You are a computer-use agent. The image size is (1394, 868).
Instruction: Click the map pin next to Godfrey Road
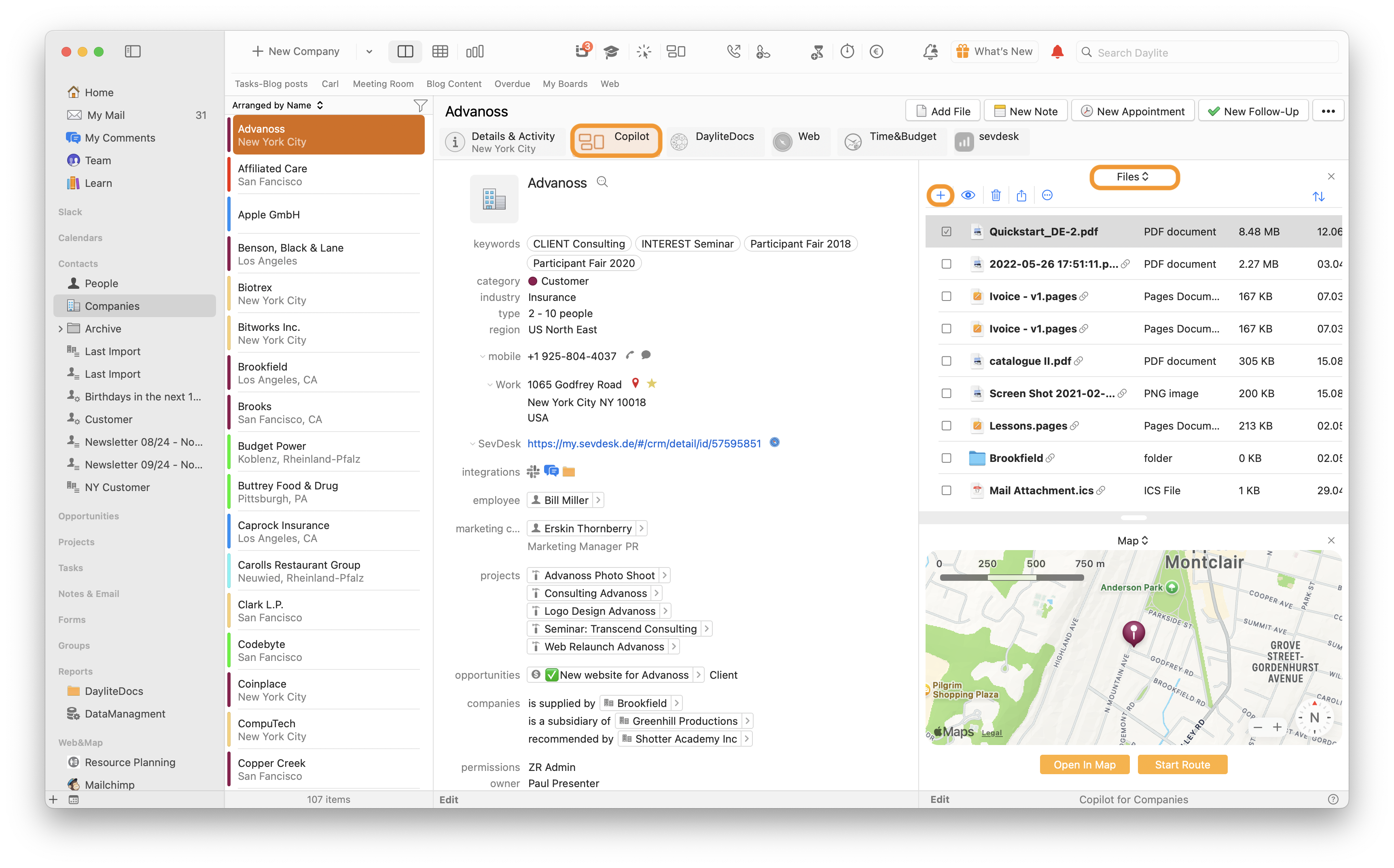click(x=635, y=383)
